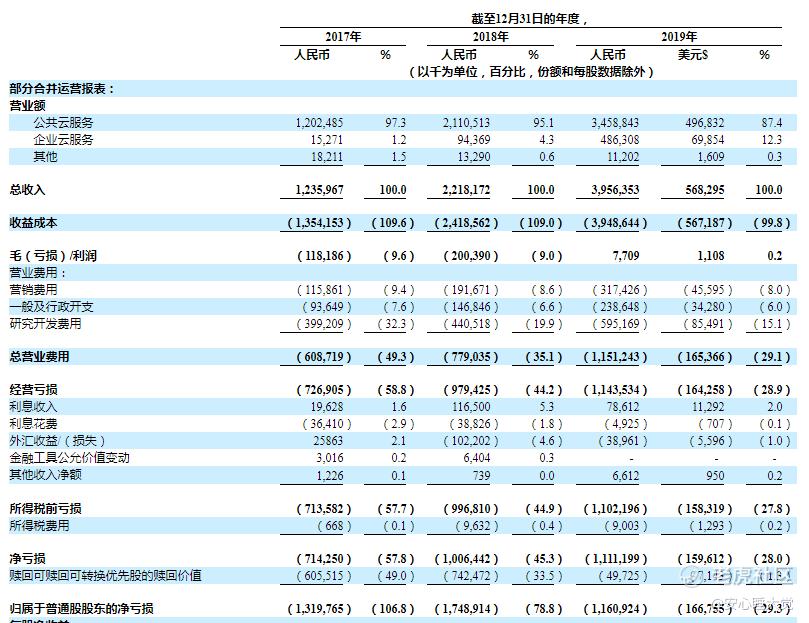The image size is (809, 623).
Task: Select the 企业云服务 row label
Action: point(63,140)
